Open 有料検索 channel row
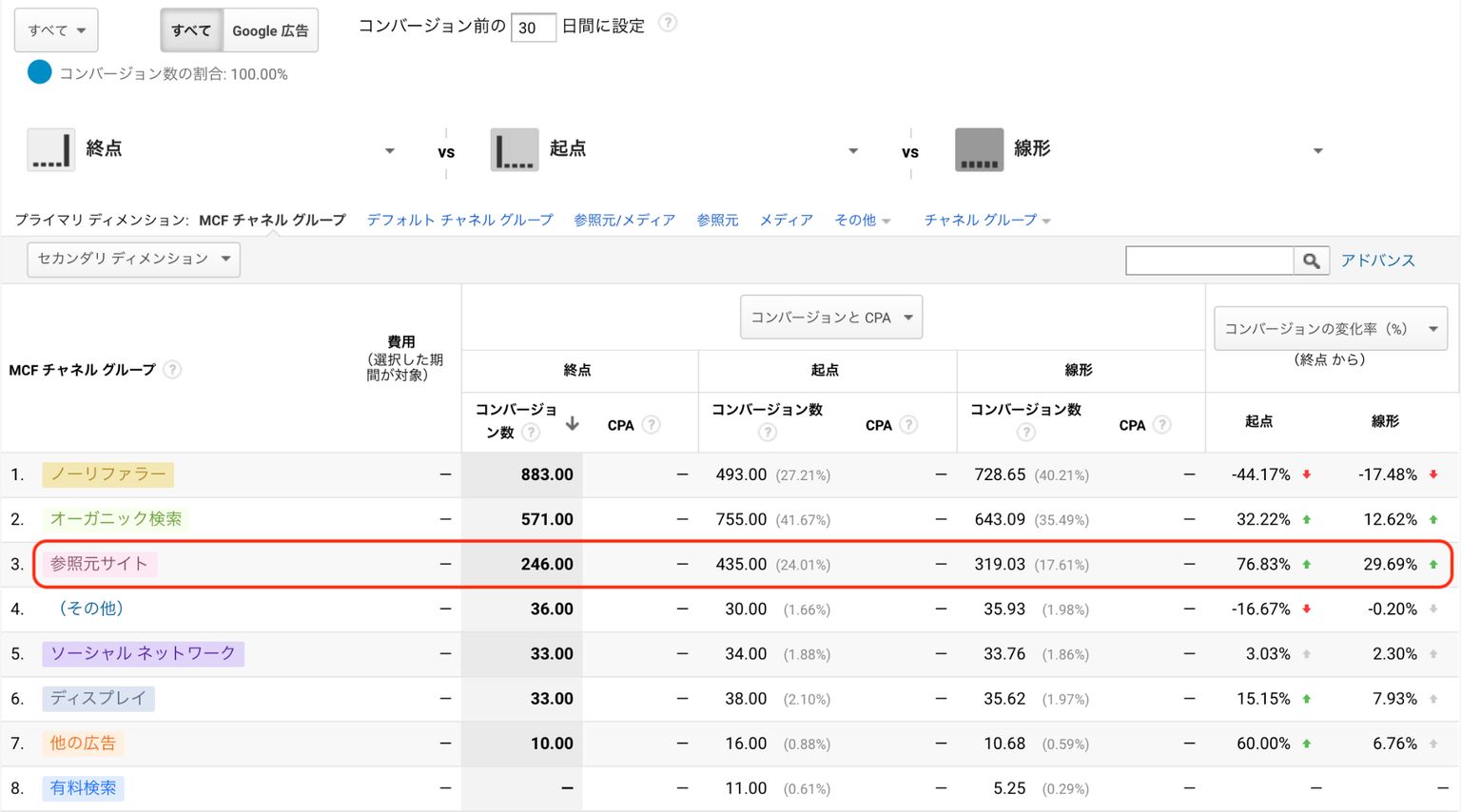1461x812 pixels. (83, 788)
